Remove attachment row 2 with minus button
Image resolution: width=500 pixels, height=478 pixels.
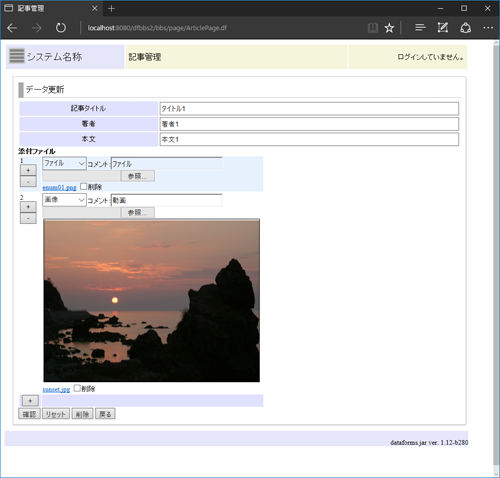[x=28, y=218]
